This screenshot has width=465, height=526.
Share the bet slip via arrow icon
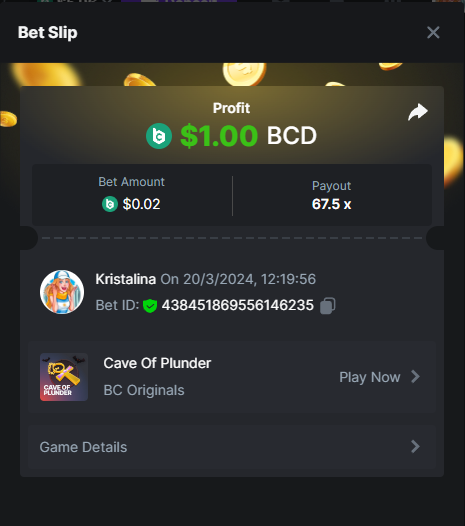point(418,112)
